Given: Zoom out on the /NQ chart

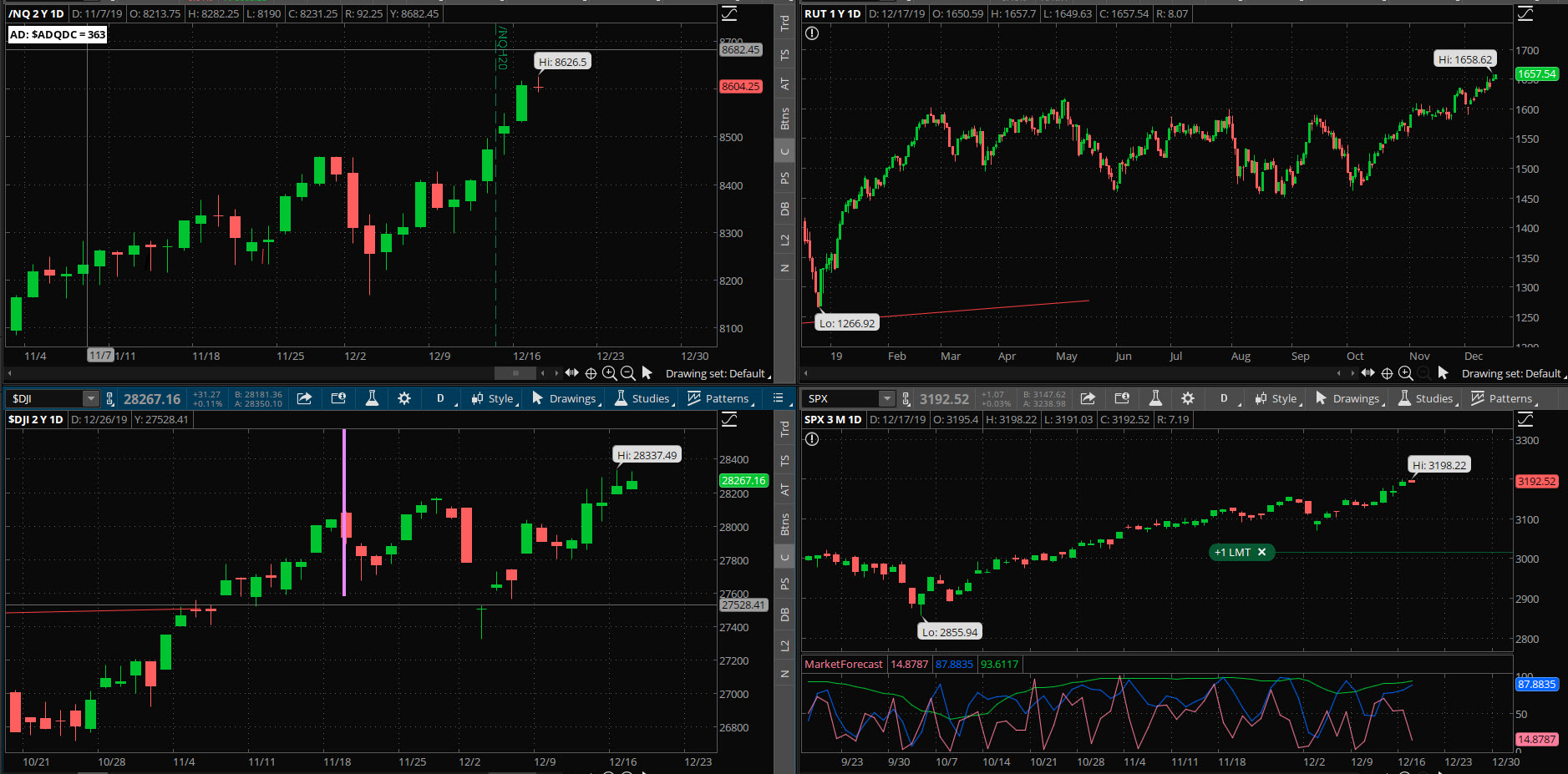Looking at the screenshot, I should (628, 373).
